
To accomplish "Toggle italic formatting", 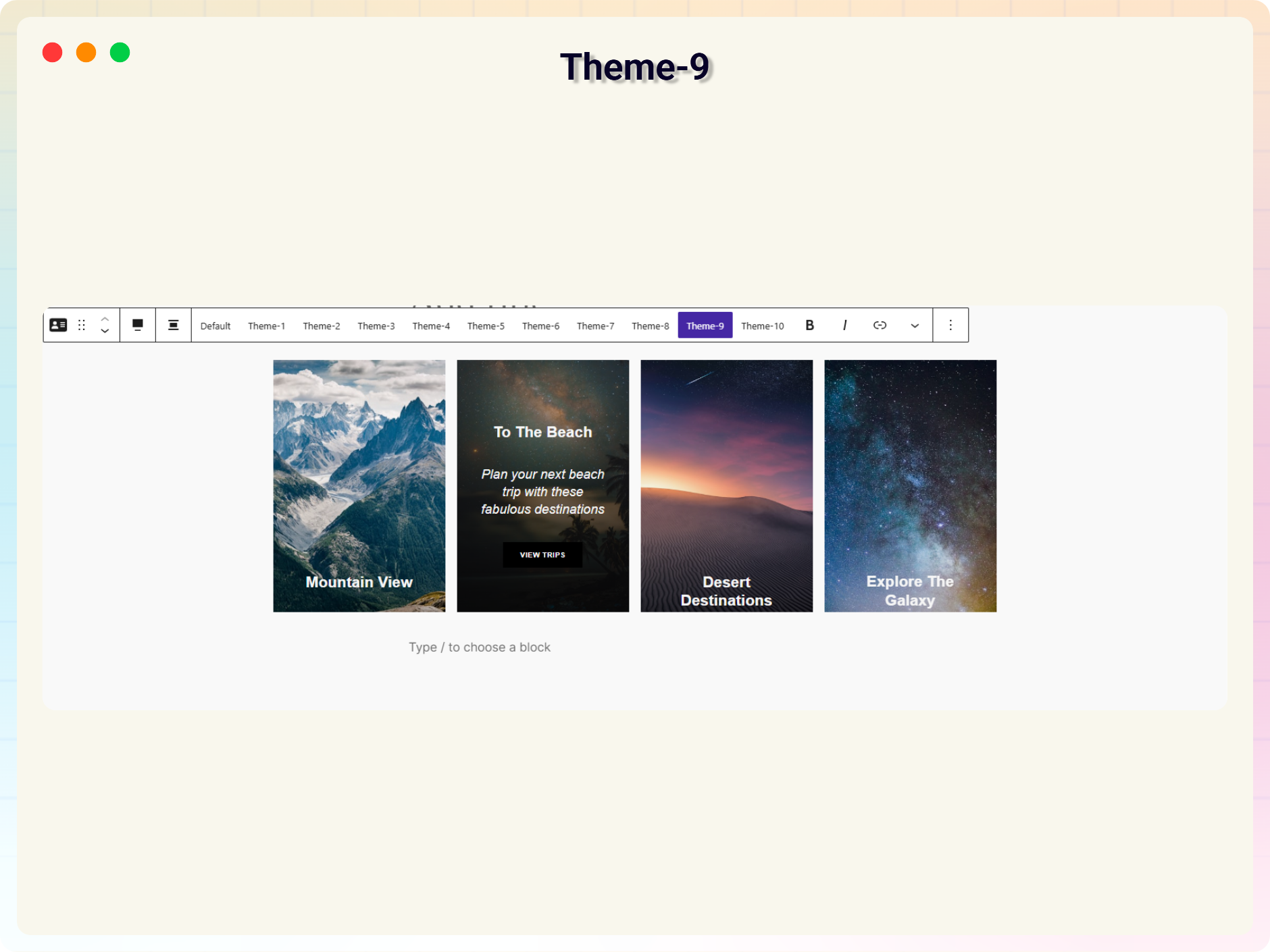I will (844, 325).
